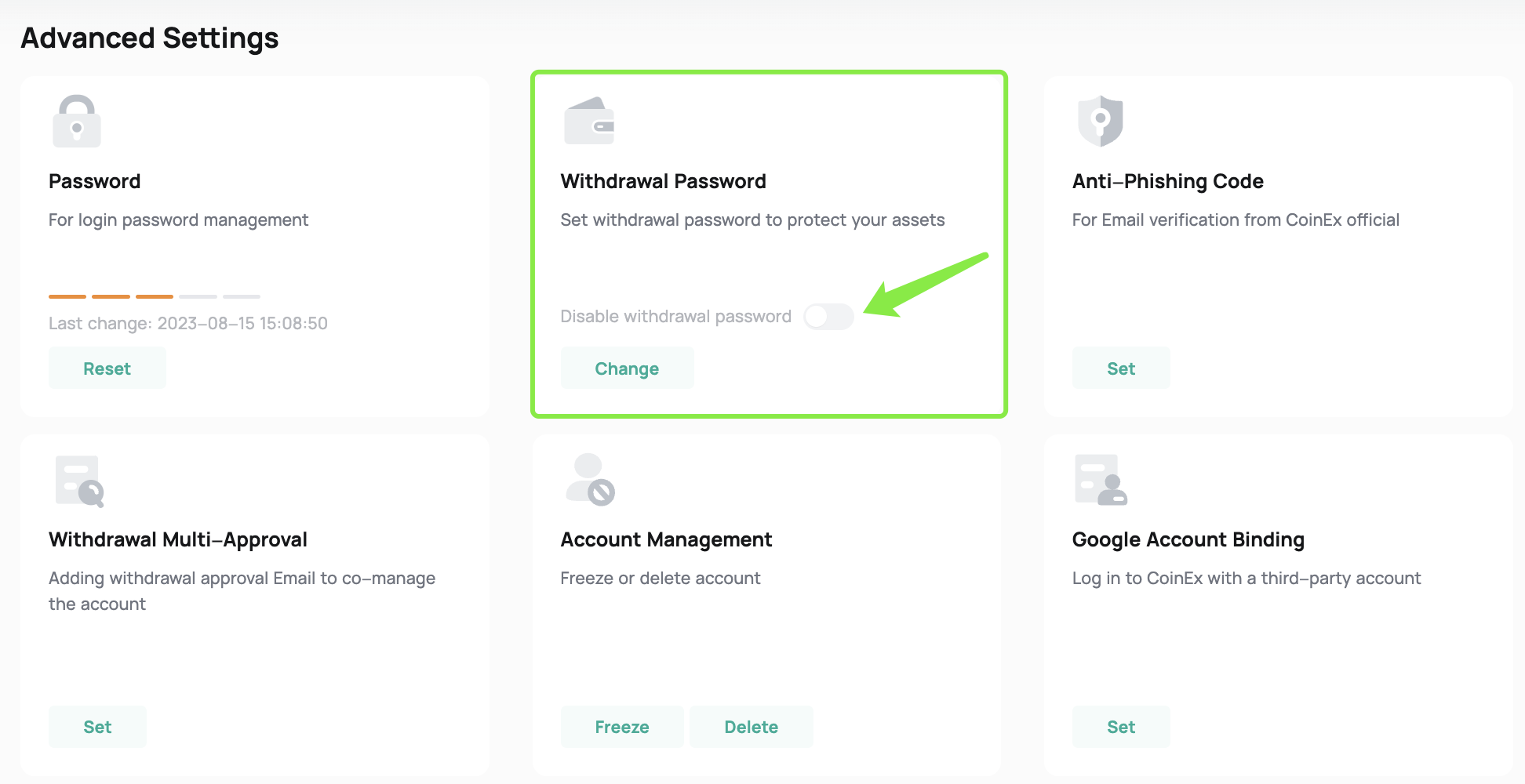Click the Password padlock icon
The width and height of the screenshot is (1525, 784).
point(76,120)
